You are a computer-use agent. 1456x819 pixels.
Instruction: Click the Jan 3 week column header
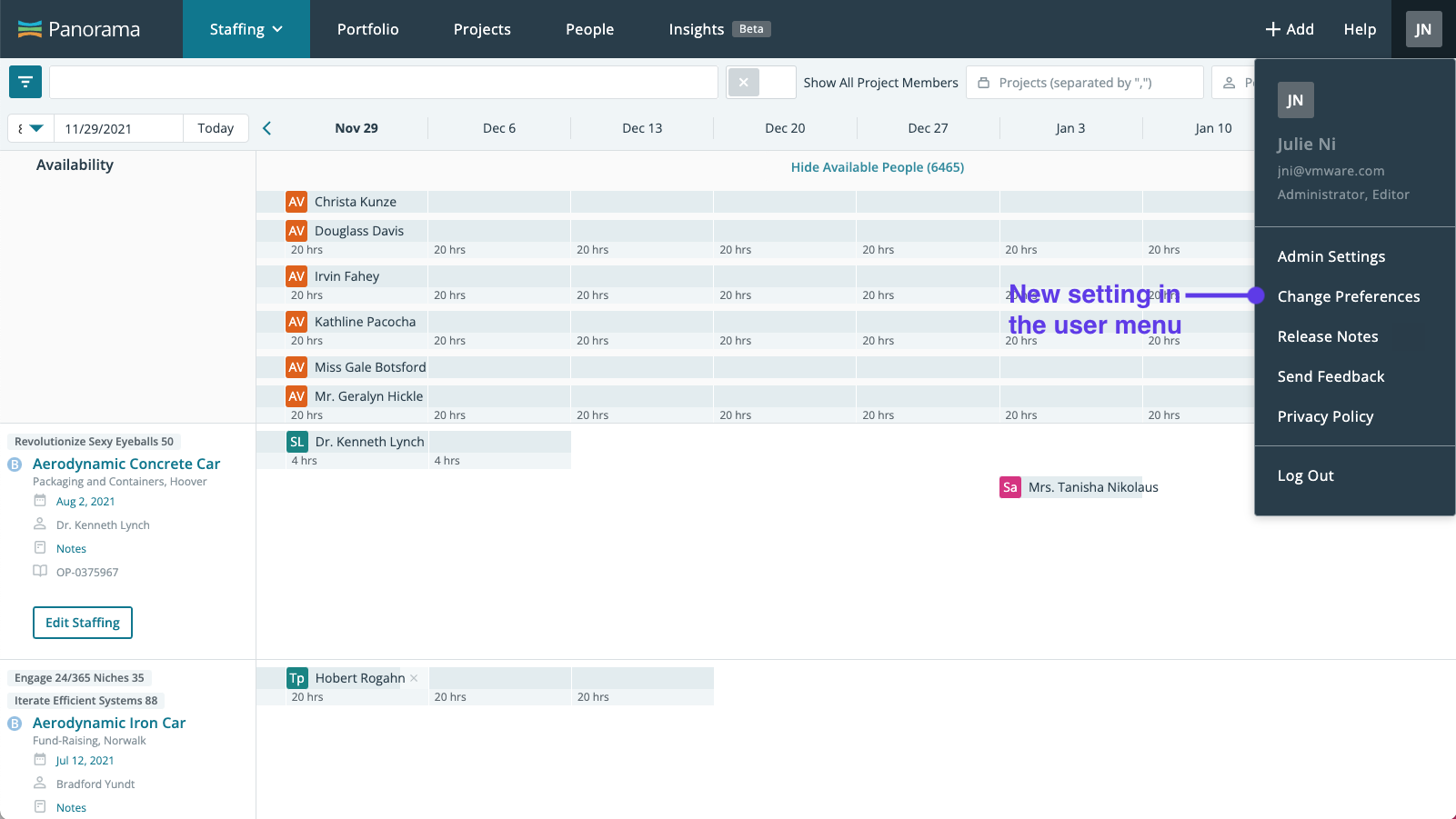[1070, 128]
